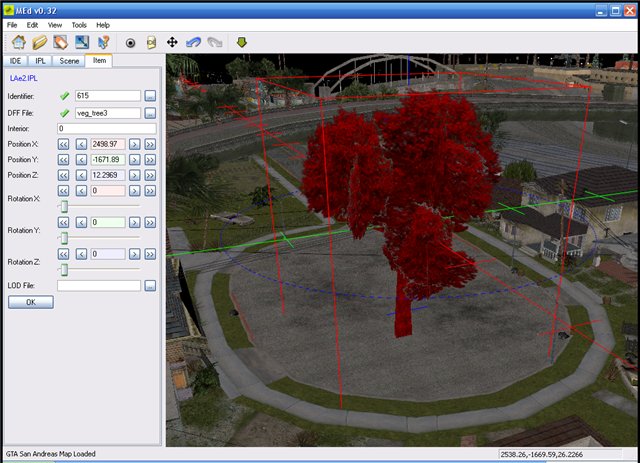Open browse button next to Identifier field

[150, 96]
